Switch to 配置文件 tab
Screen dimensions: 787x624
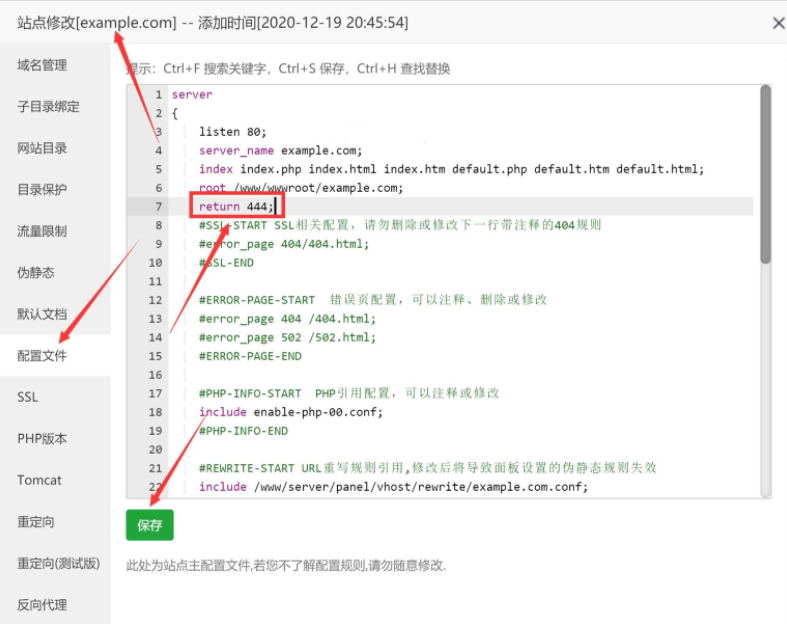[x=42, y=355]
